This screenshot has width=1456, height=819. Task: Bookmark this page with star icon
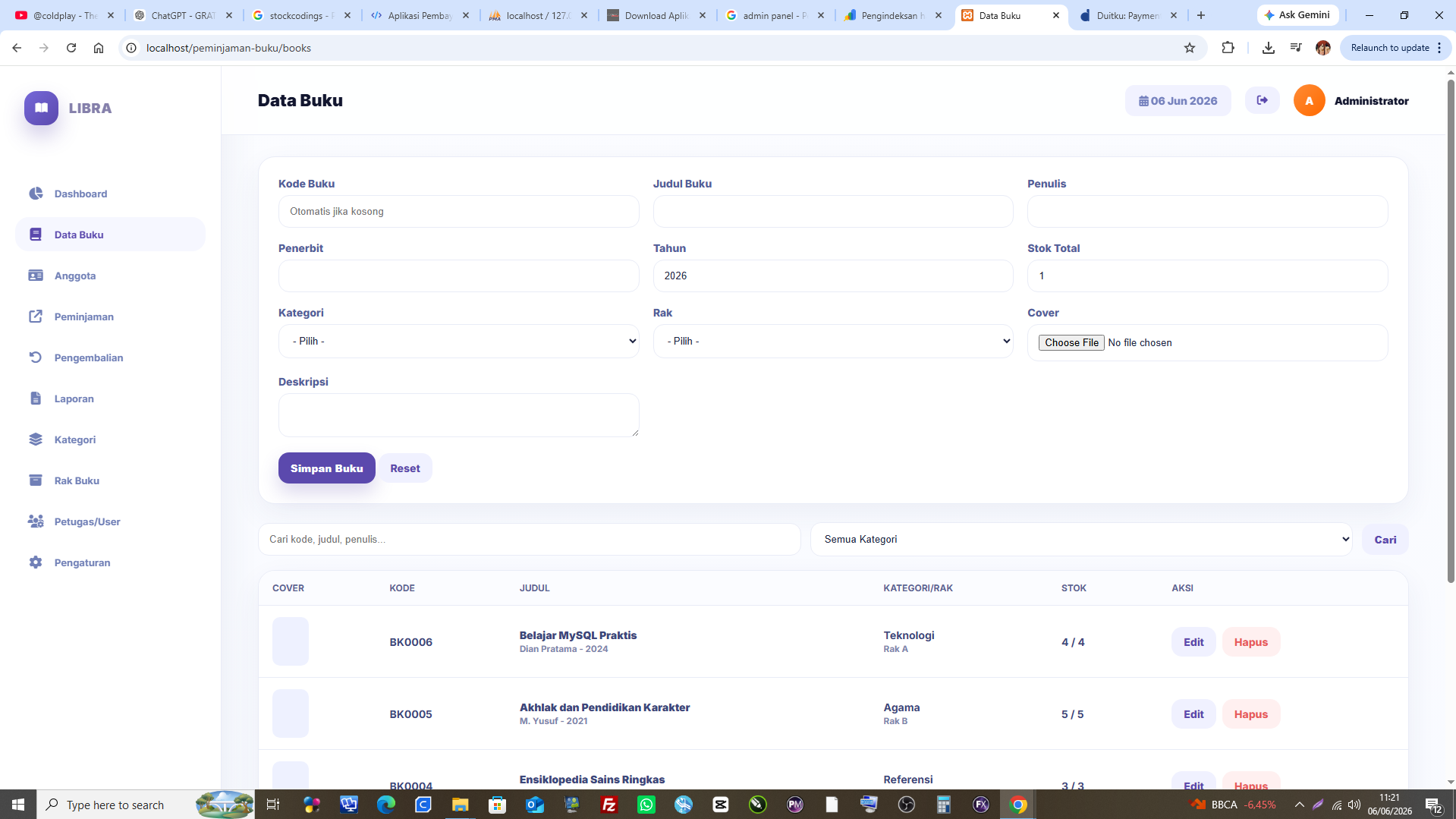[x=1189, y=48]
